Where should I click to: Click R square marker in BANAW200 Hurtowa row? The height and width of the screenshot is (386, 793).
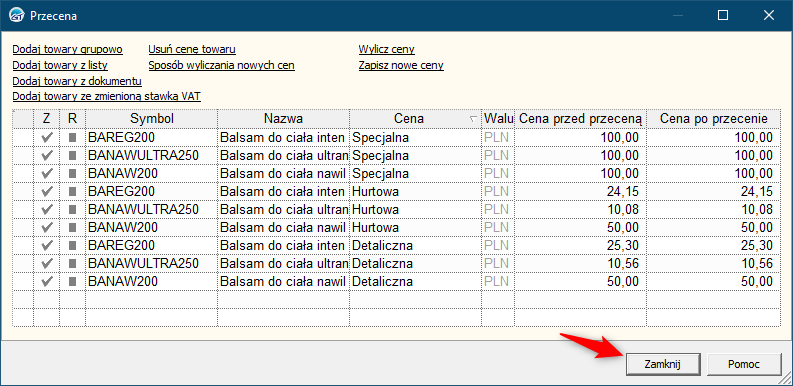pyautogui.click(x=72, y=228)
